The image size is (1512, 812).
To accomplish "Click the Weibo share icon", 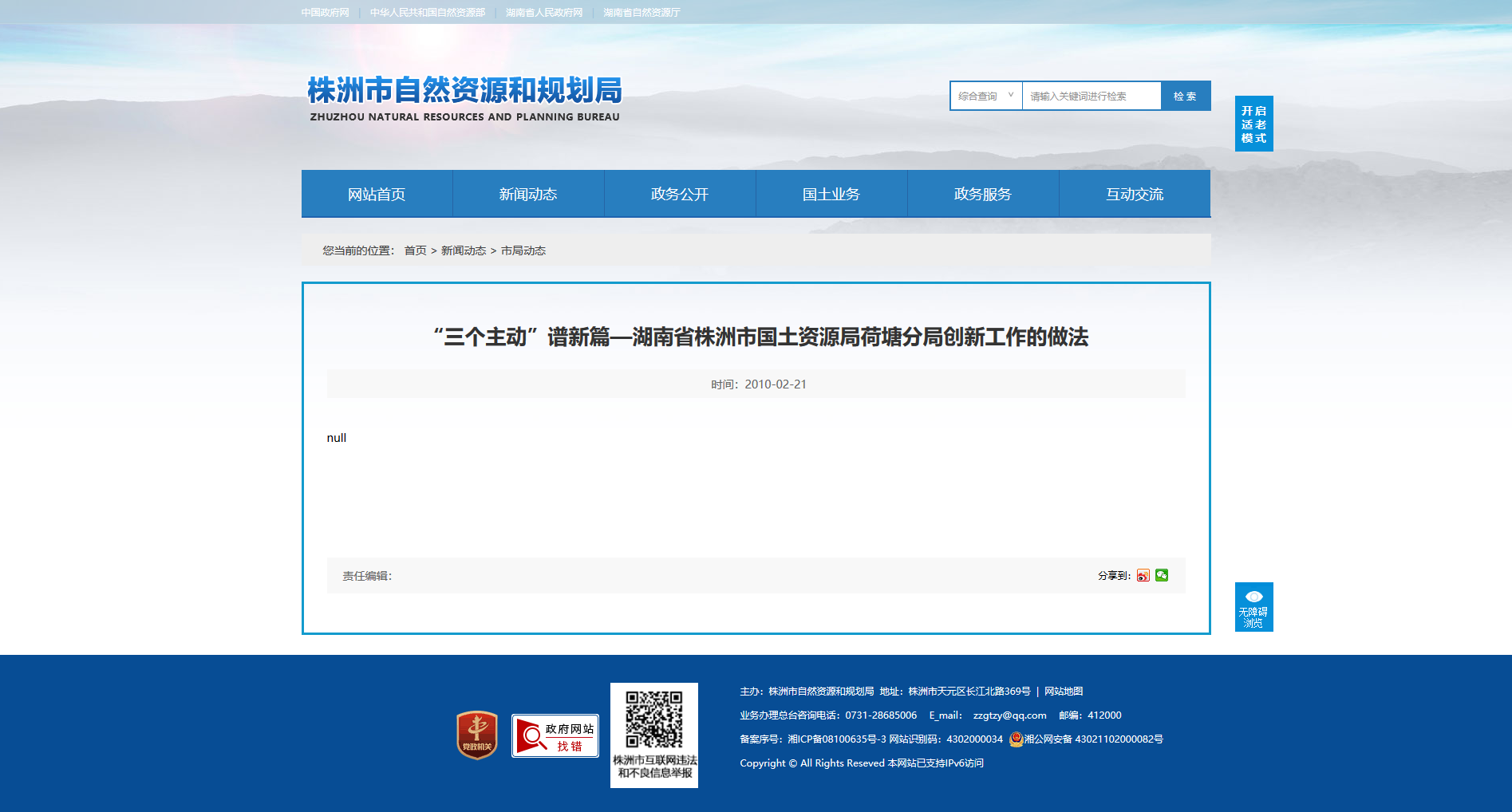I will pyautogui.click(x=1143, y=575).
